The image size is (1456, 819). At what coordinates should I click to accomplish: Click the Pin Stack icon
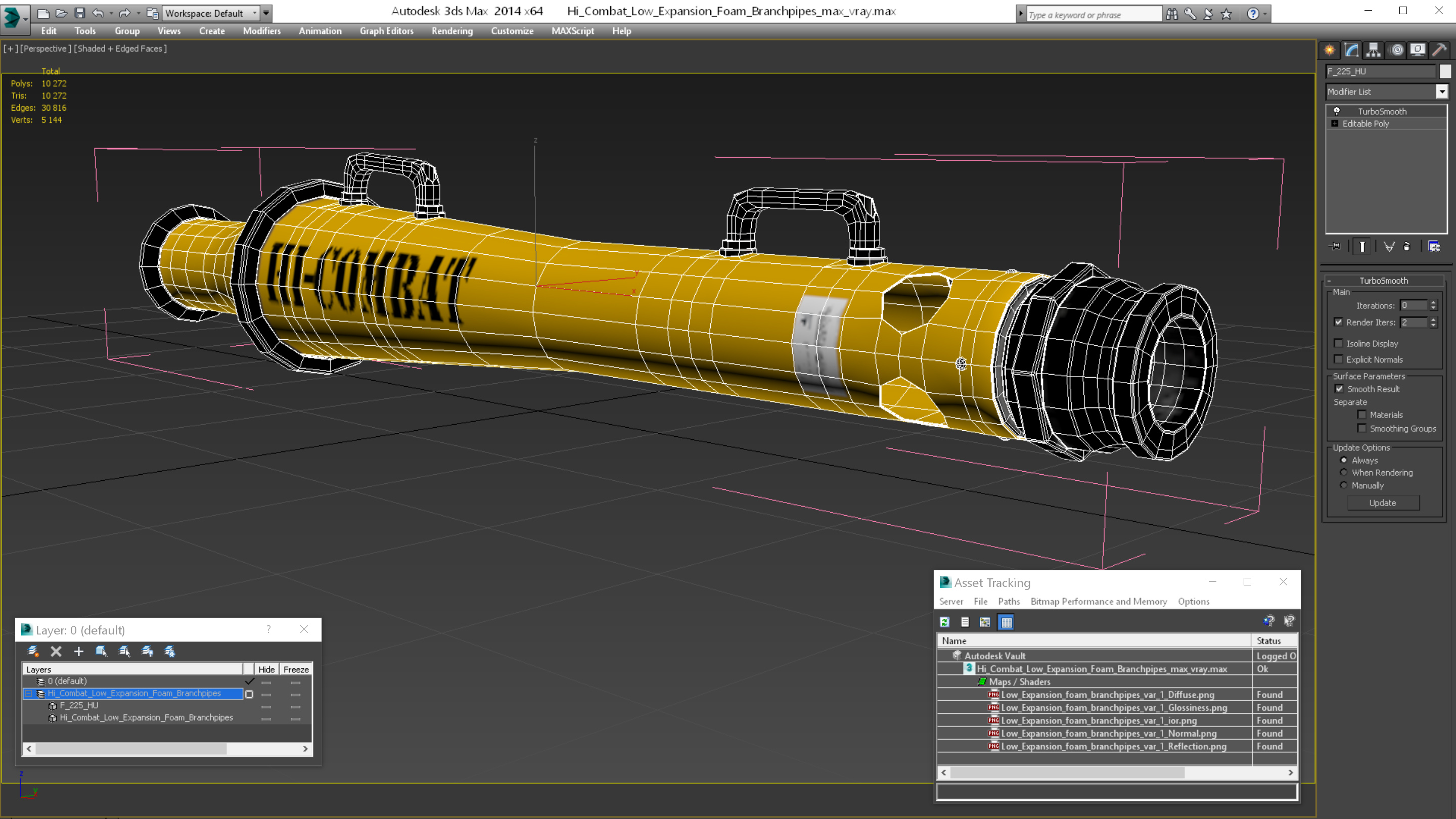[x=1335, y=246]
